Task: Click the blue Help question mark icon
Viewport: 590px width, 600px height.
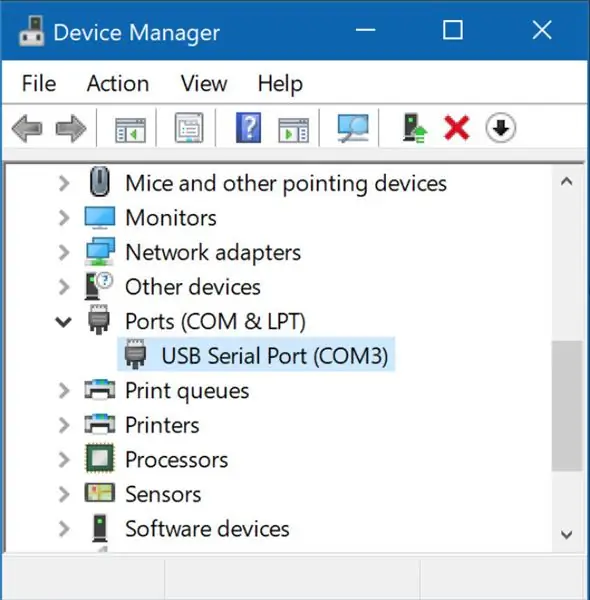Action: point(248,128)
